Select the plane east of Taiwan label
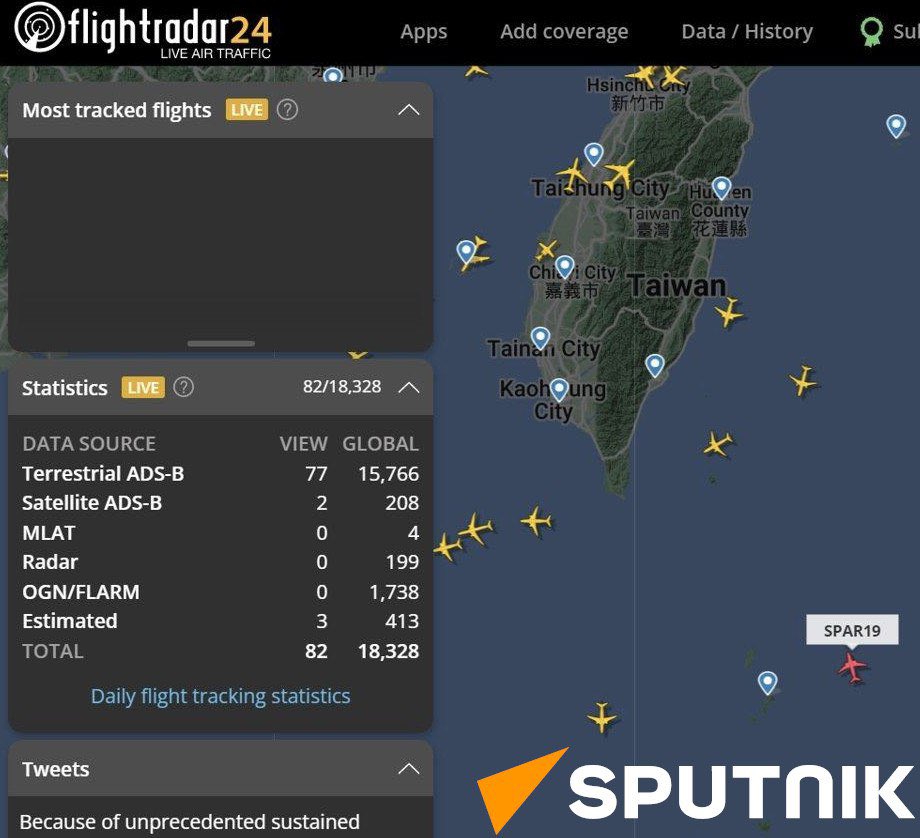This screenshot has height=838, width=920. click(729, 312)
